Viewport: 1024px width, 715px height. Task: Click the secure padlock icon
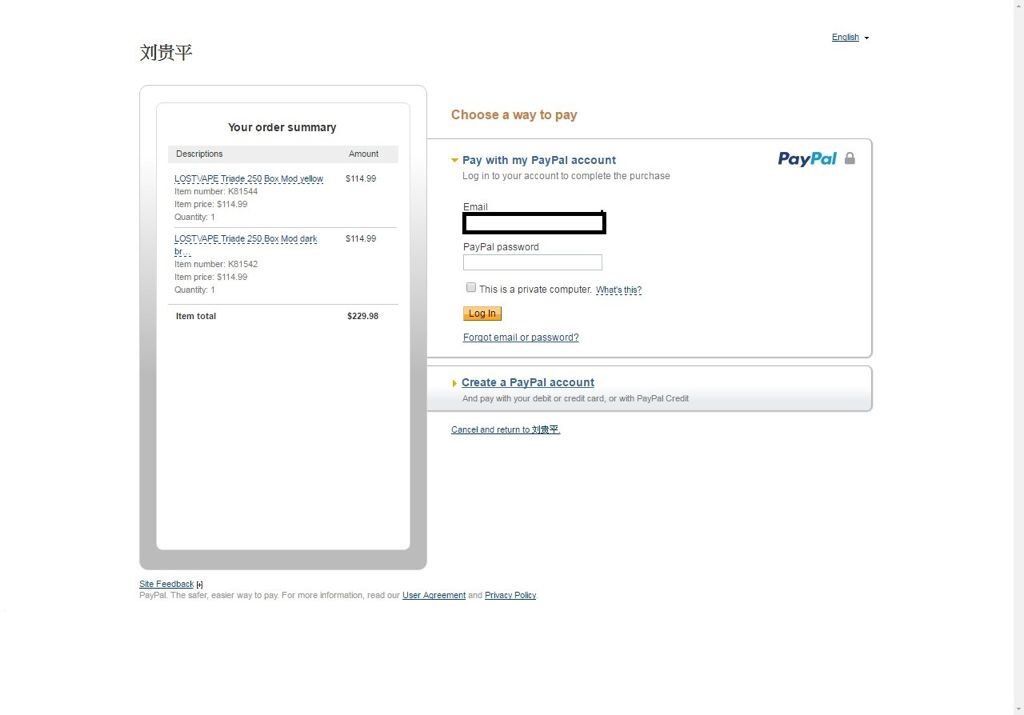point(850,158)
